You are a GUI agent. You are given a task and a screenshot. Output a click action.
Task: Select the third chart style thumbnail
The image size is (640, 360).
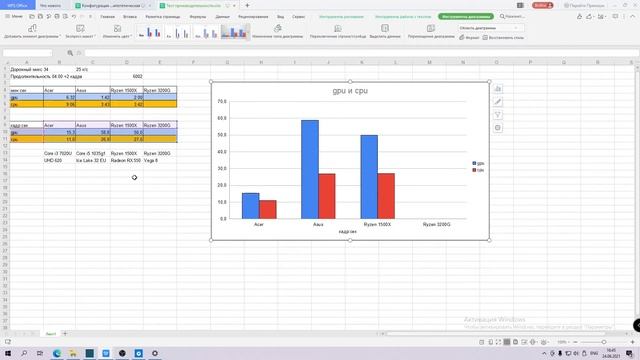point(207,32)
